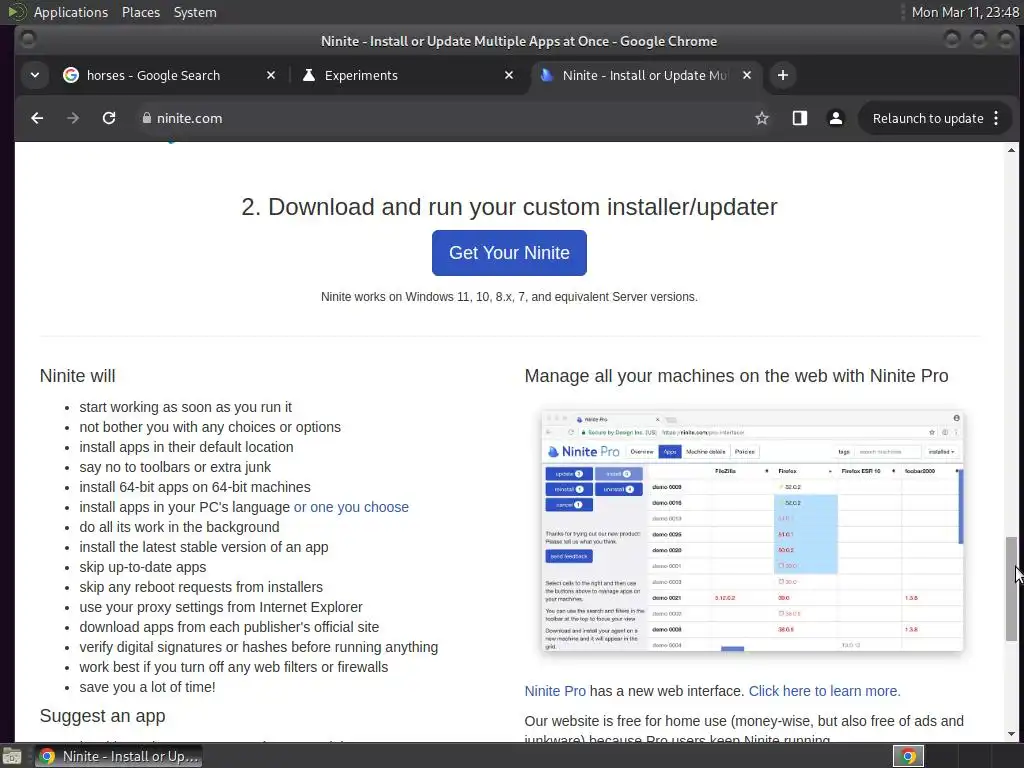
Task: Click the Ninite taskbar window button
Action: 119,756
